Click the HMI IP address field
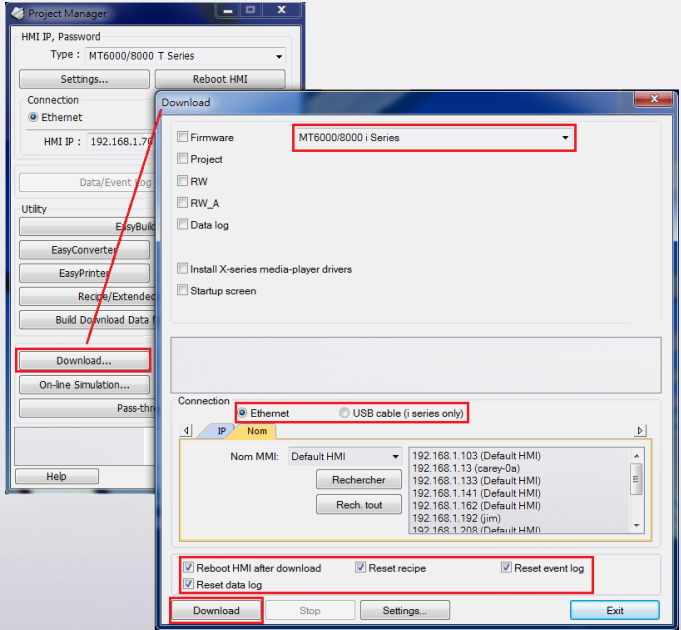The width and height of the screenshot is (681, 630). tap(121, 142)
